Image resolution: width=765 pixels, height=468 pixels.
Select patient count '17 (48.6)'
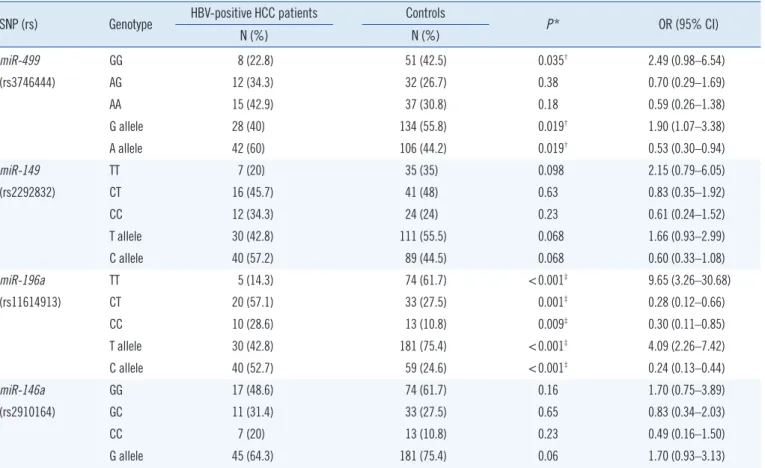253,390
